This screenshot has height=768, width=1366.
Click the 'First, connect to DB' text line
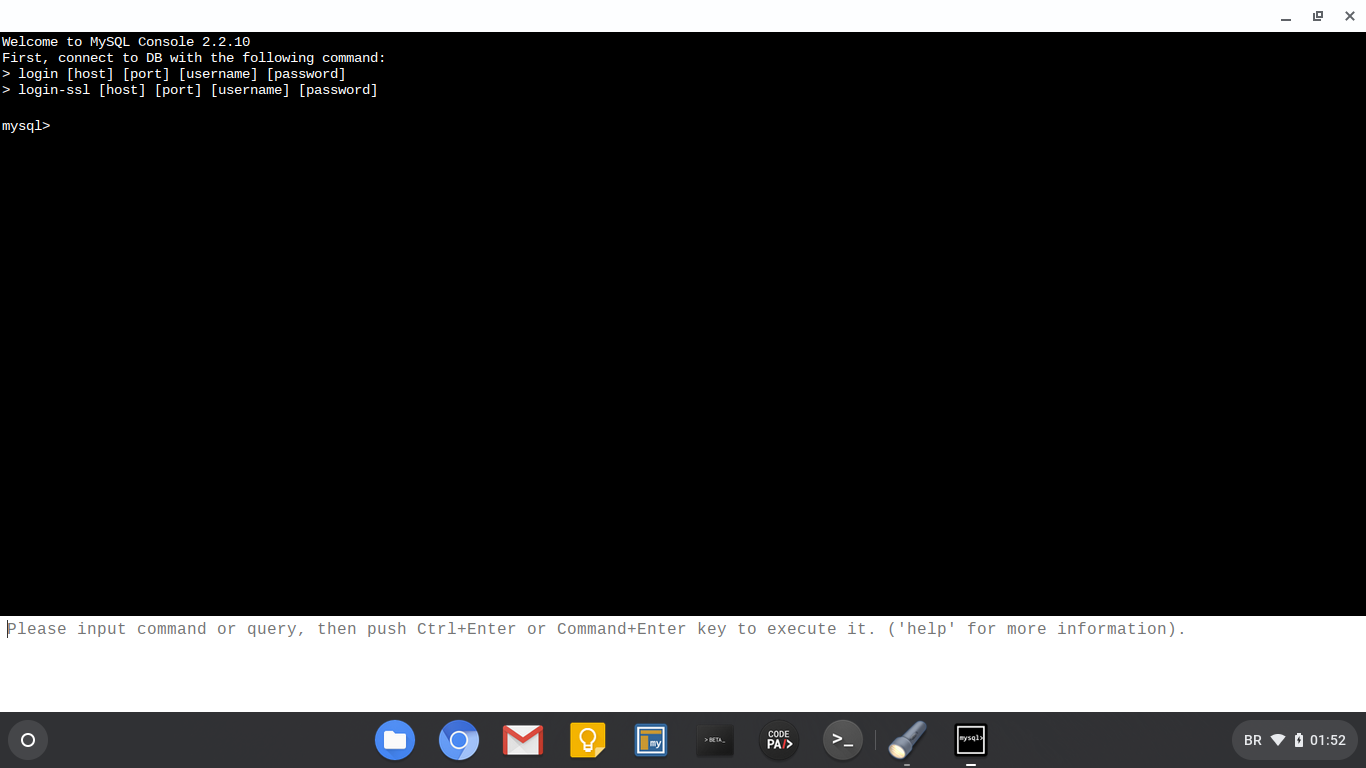pos(194,58)
